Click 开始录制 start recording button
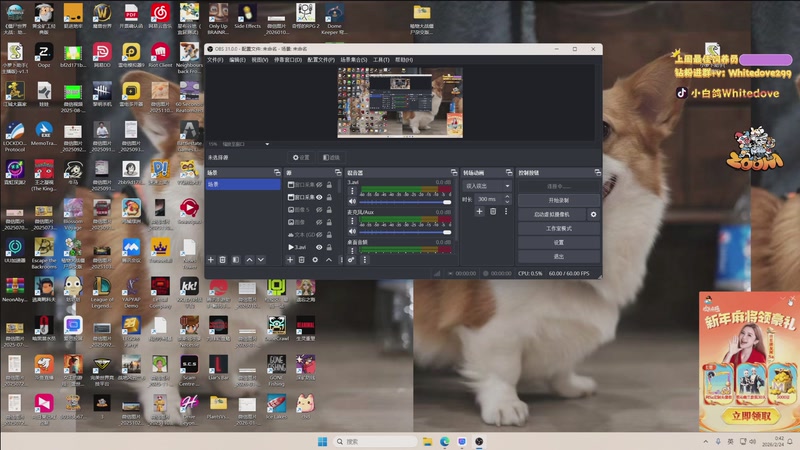The width and height of the screenshot is (800, 450). (559, 200)
